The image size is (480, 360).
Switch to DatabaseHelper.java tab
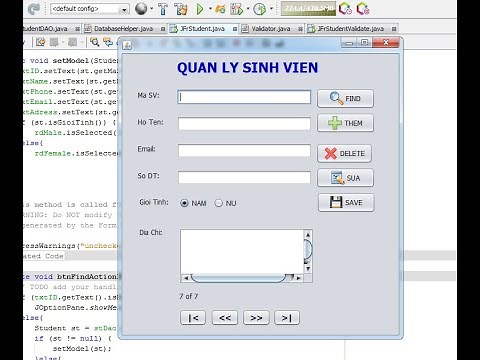point(123,29)
